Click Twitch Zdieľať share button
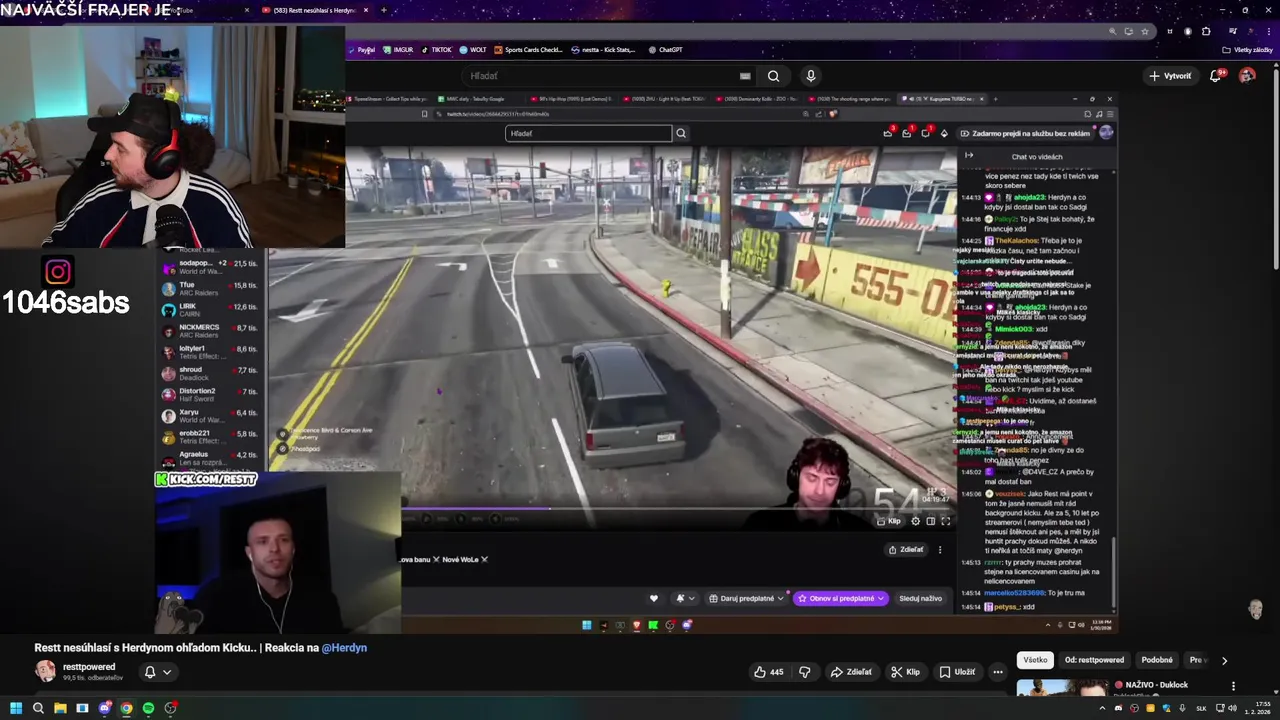1280x720 pixels. (x=906, y=550)
